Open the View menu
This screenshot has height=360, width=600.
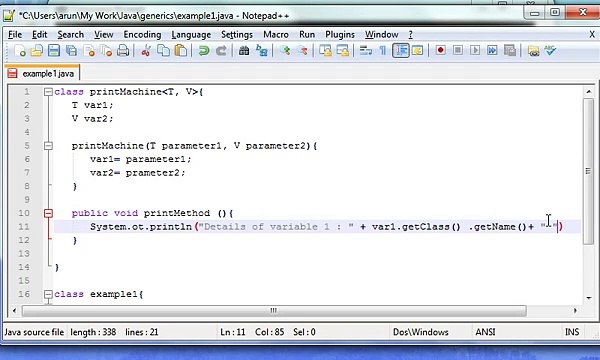click(x=104, y=34)
